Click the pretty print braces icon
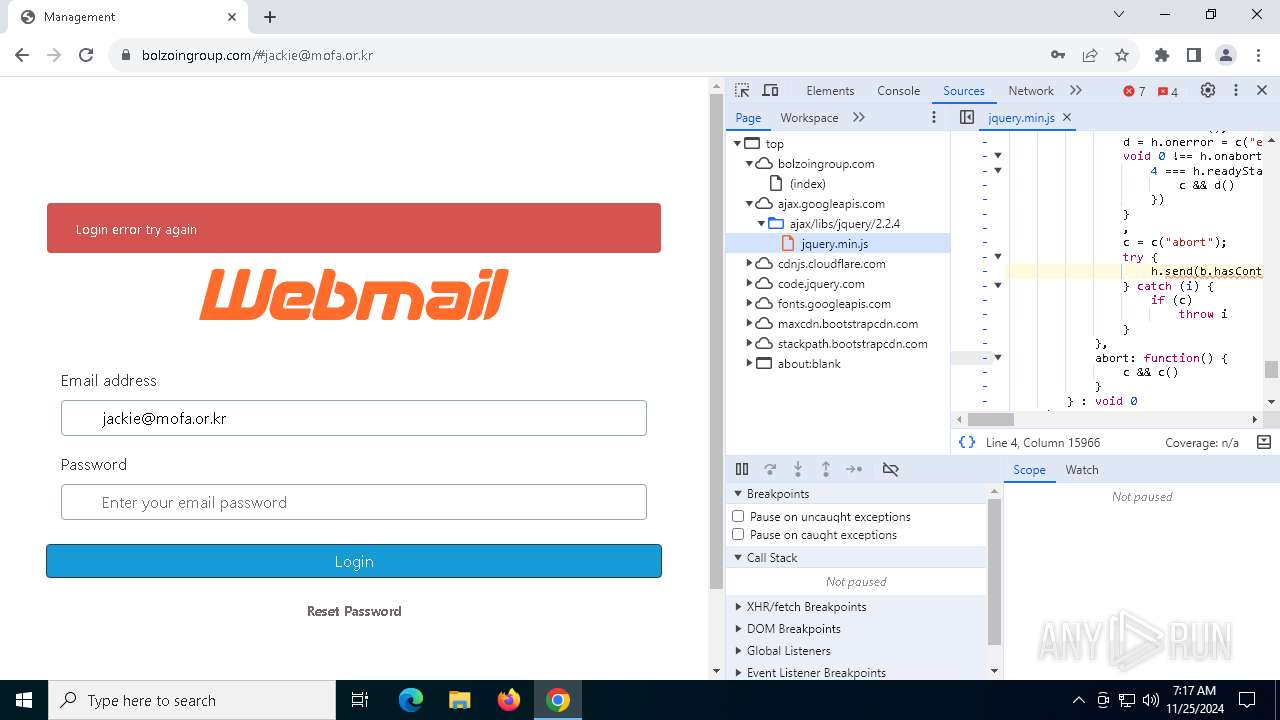The width and height of the screenshot is (1280, 720). (967, 442)
